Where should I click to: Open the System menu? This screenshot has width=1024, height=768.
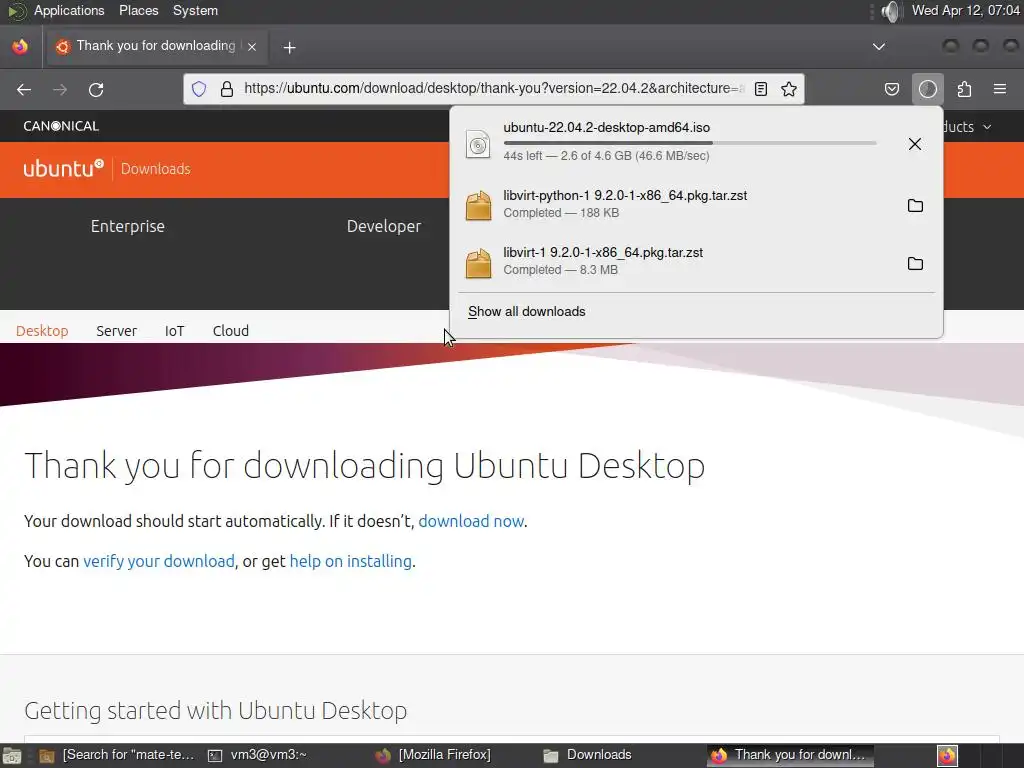tap(195, 10)
